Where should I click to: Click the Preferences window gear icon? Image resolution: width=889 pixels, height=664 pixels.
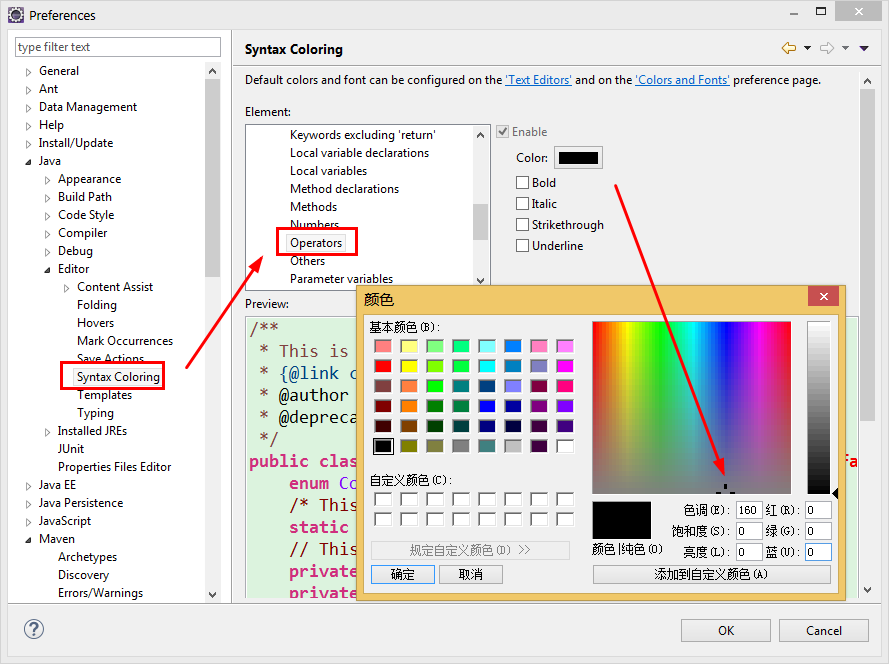pos(16,15)
